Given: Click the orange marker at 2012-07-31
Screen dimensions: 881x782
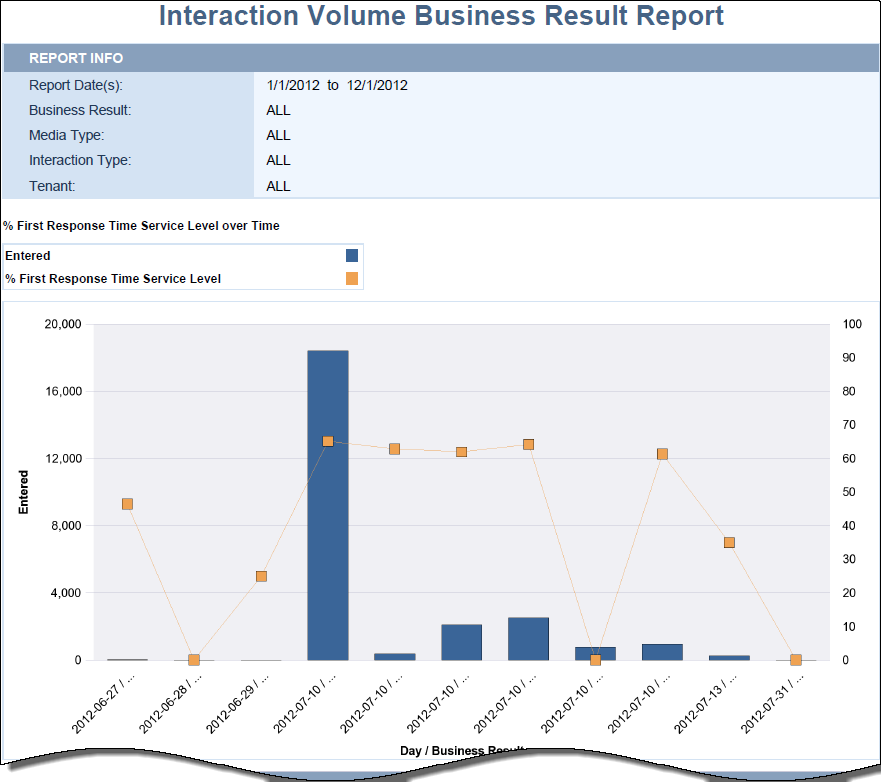Looking at the screenshot, I should pyautogui.click(x=796, y=660).
